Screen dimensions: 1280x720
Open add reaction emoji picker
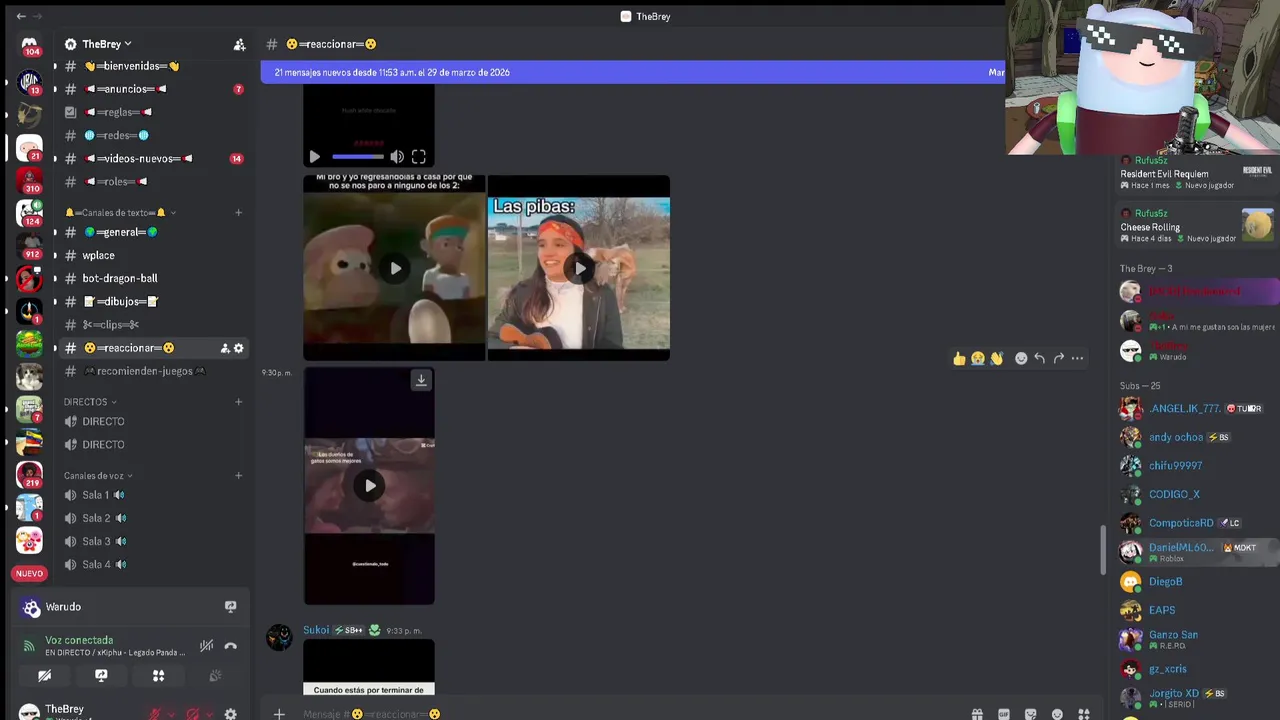tap(1021, 358)
